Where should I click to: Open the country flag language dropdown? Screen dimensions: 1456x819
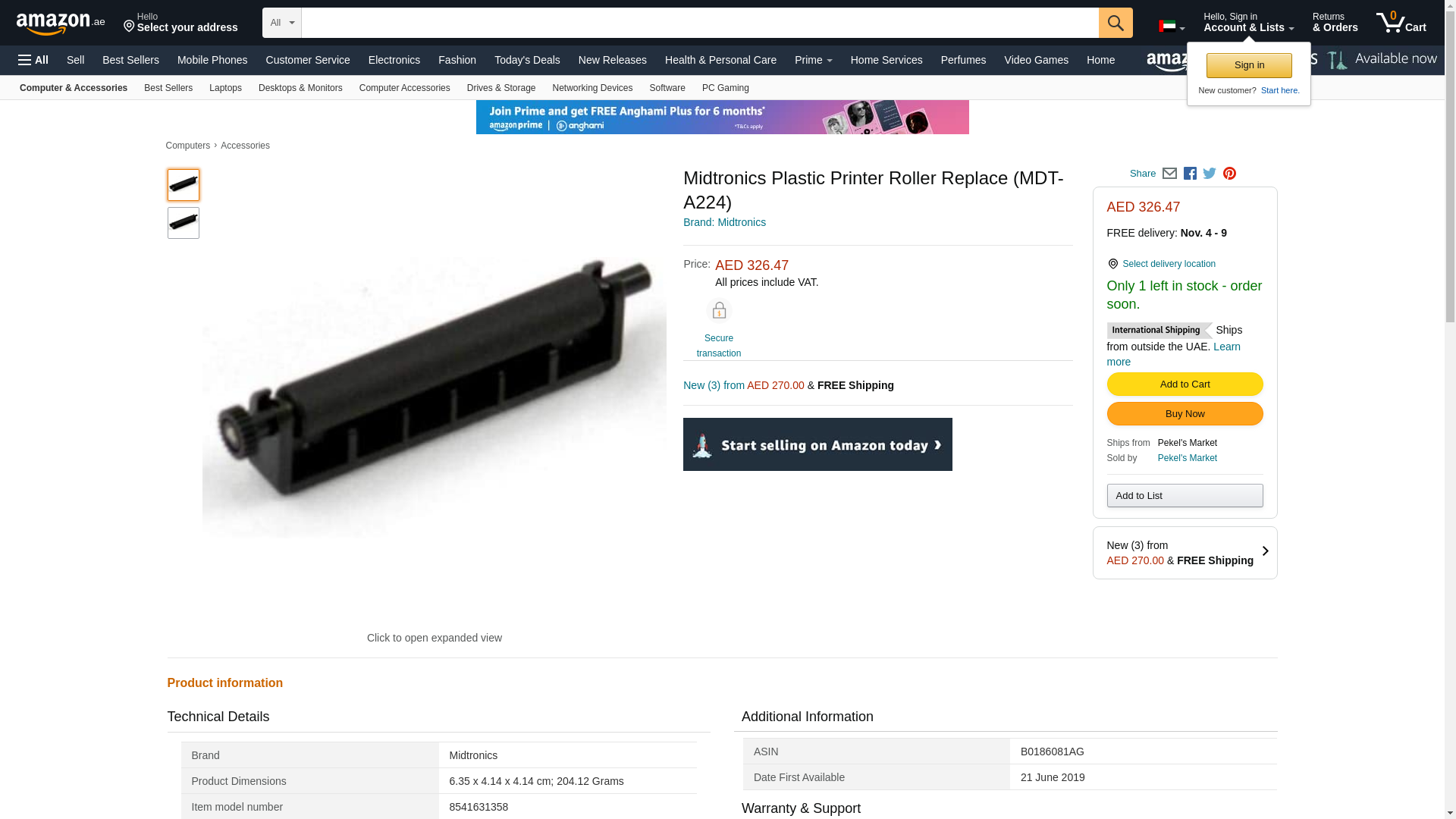click(1171, 27)
